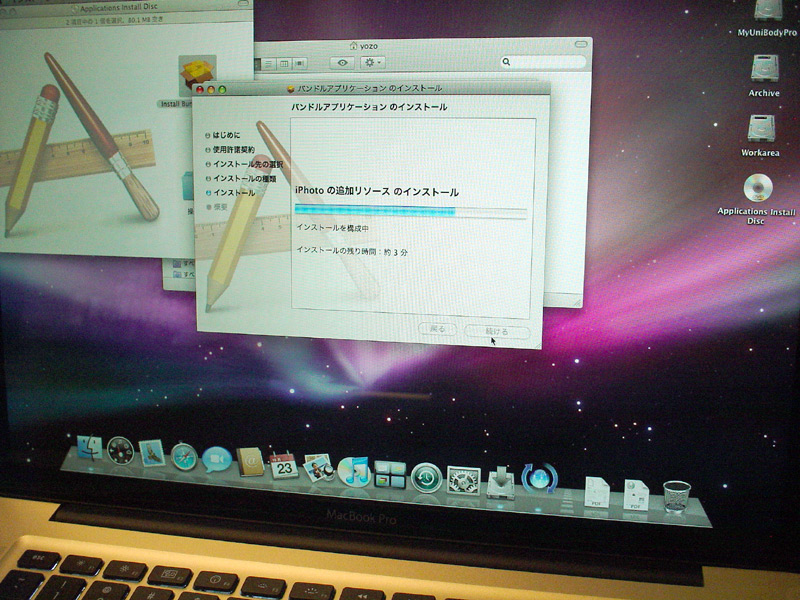Image resolution: width=800 pixels, height=600 pixels.
Task: Minimize installer window with yellow button
Action: tap(211, 90)
